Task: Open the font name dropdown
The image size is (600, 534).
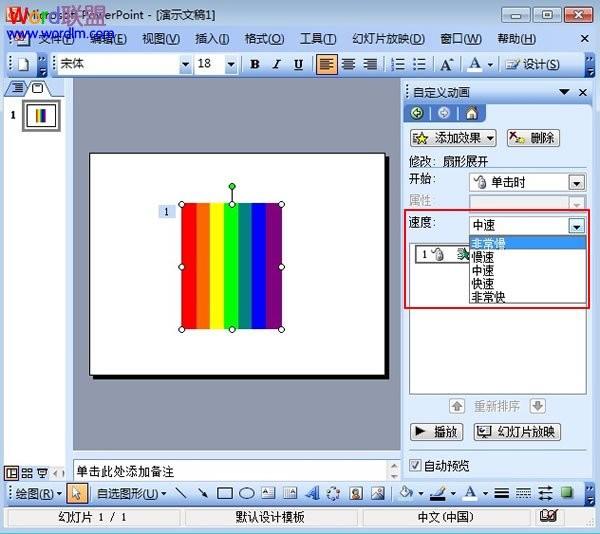Action: (185, 64)
